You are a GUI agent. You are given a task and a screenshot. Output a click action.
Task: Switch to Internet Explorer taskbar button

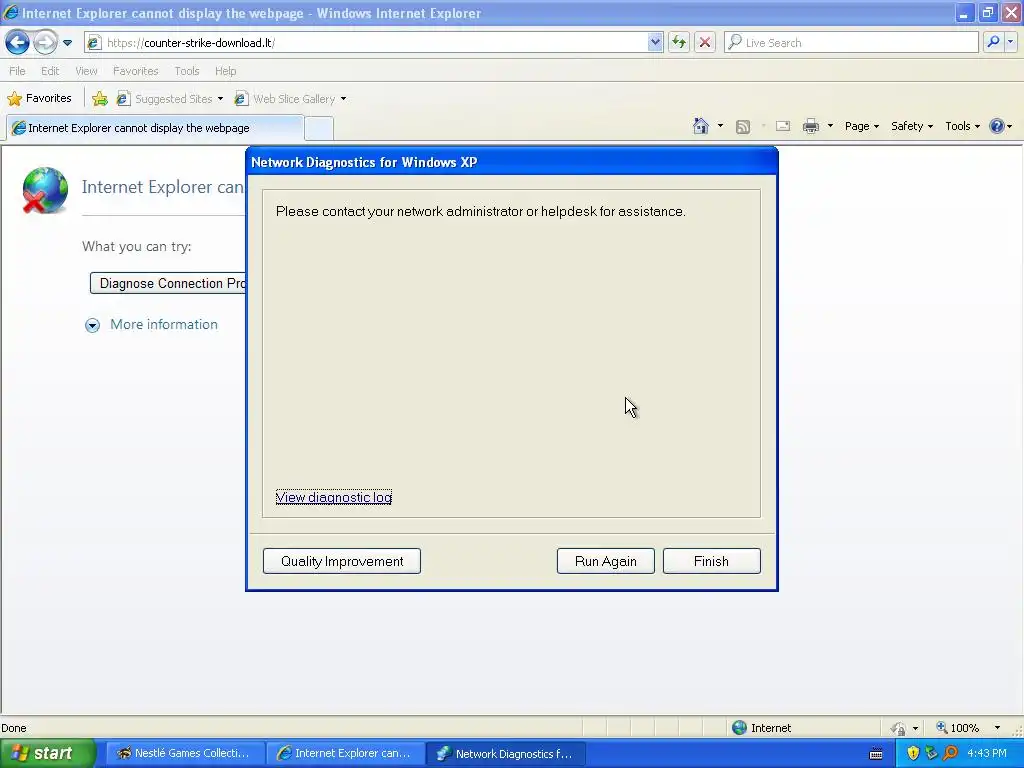click(x=345, y=753)
